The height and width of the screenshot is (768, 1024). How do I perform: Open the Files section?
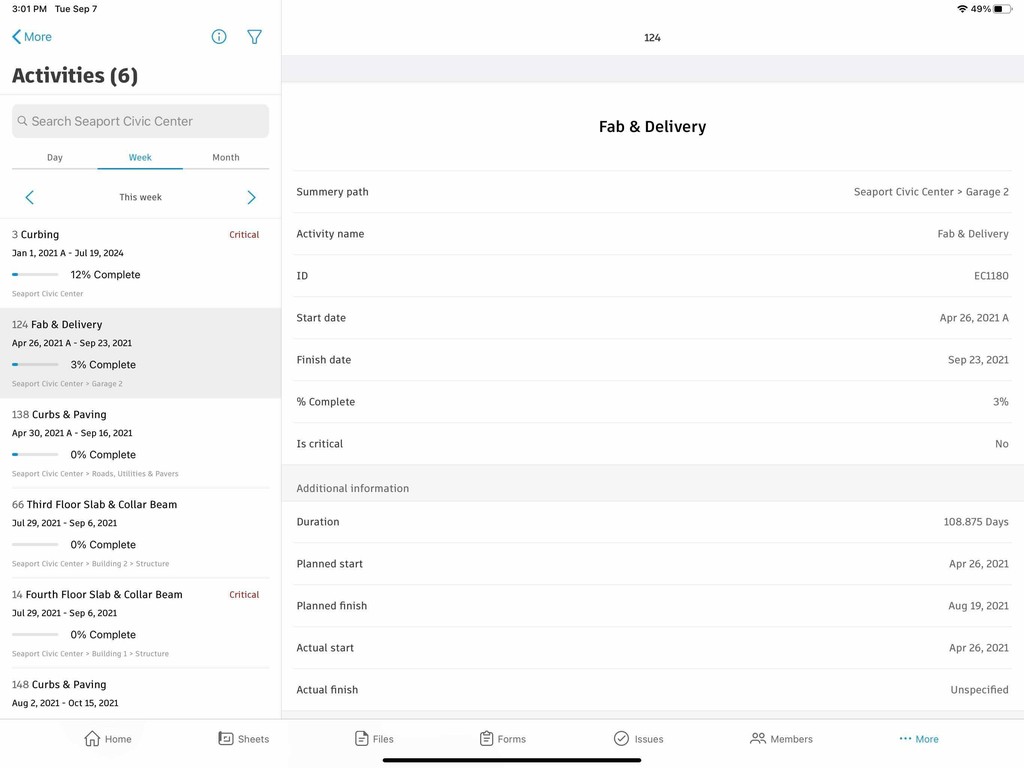pos(374,739)
